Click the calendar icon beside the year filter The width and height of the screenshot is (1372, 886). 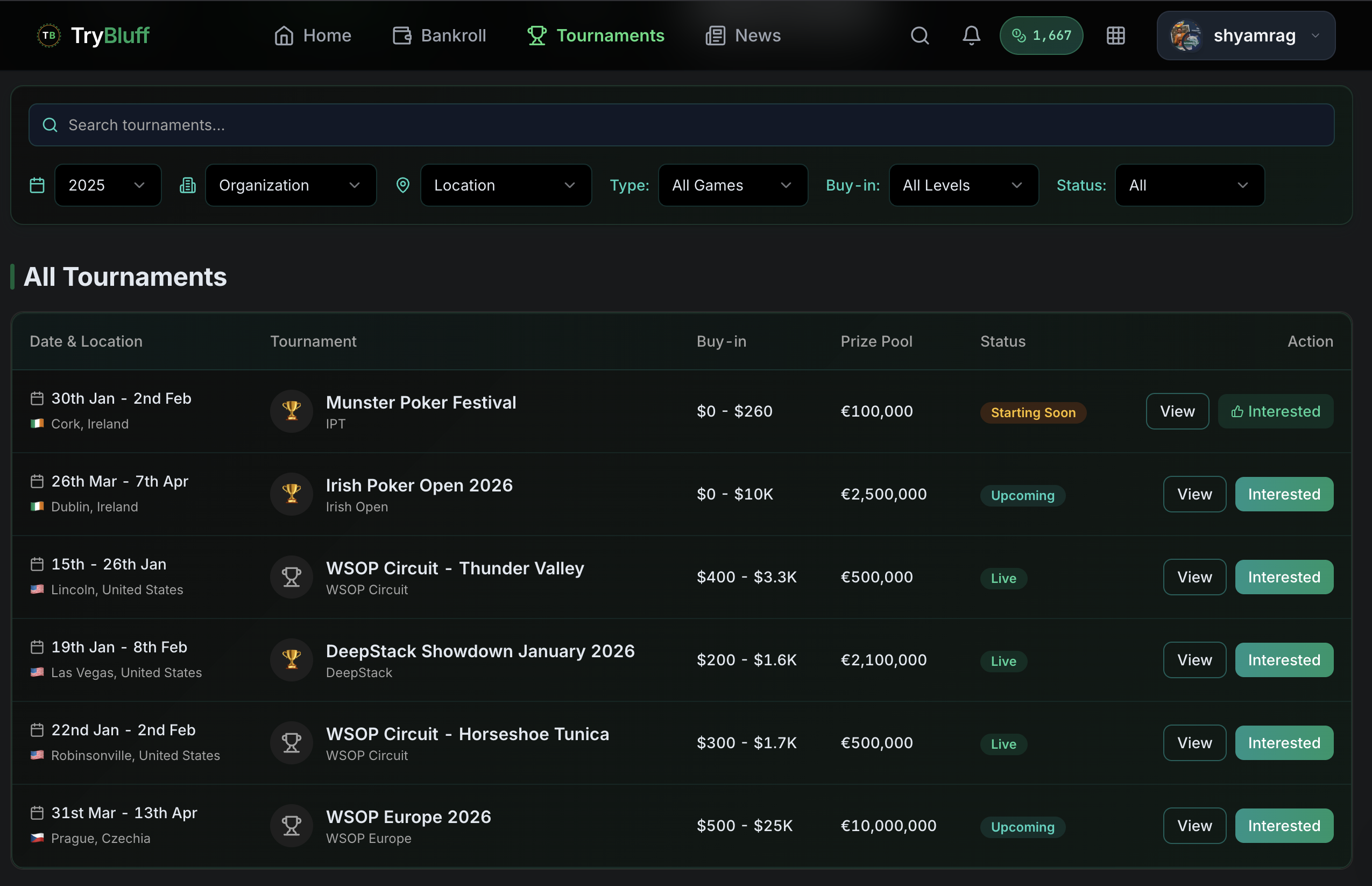click(37, 185)
